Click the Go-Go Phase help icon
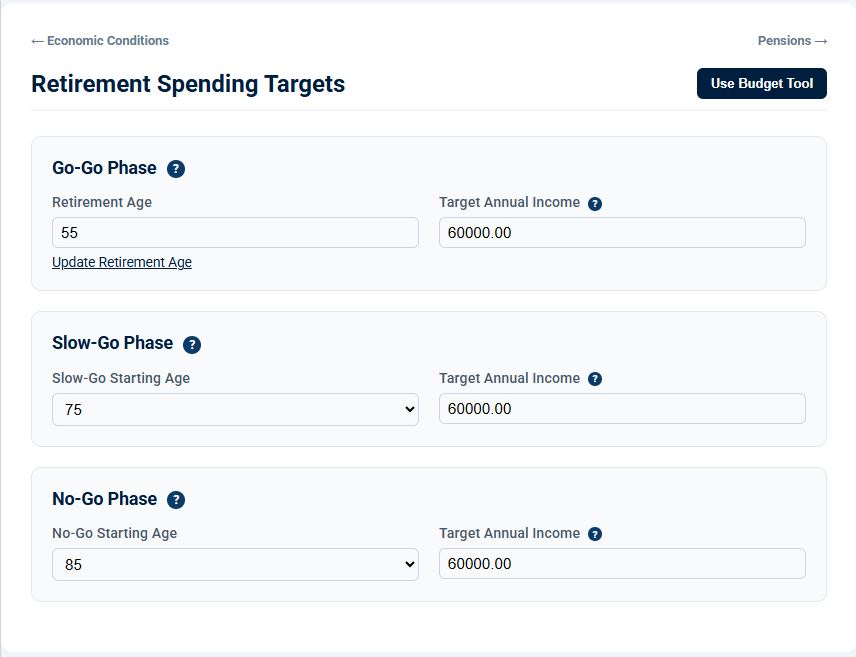Screen dimensions: 856x657 [176, 169]
